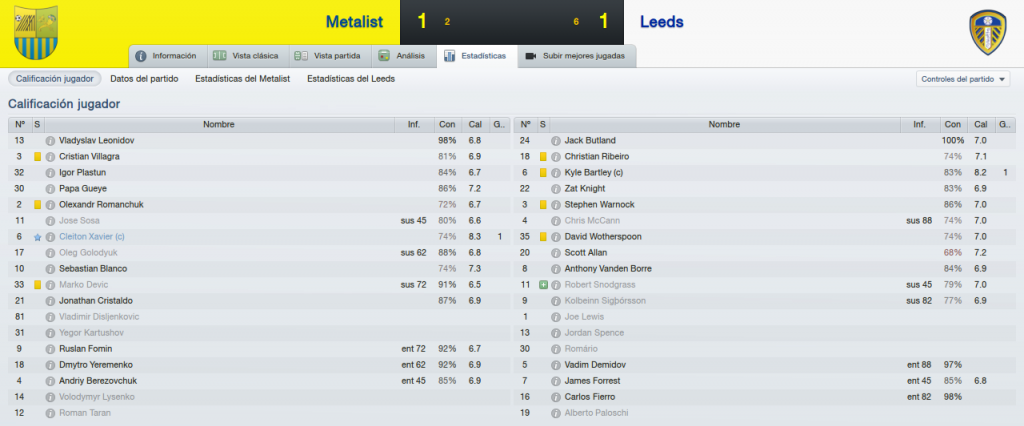This screenshot has width=1024, height=426.
Task: Click the Metalist club crest
Action: coord(35,33)
